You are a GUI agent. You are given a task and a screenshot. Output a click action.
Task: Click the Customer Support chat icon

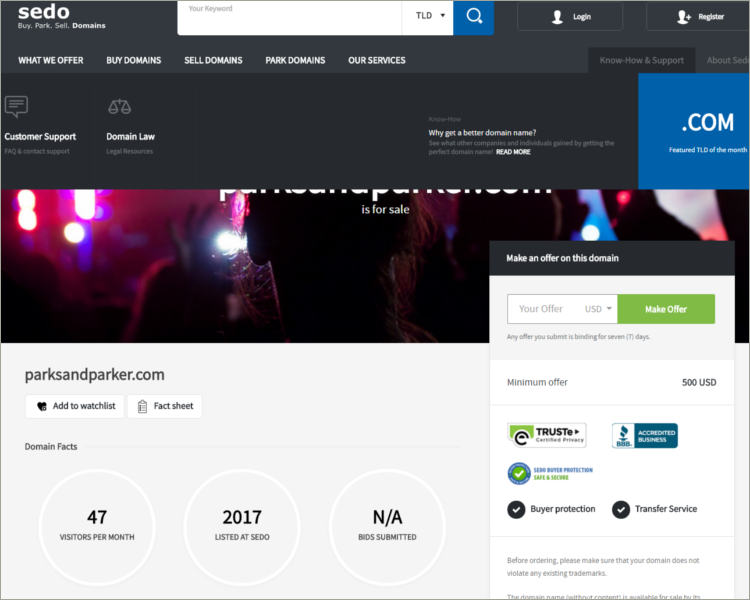tap(16, 106)
